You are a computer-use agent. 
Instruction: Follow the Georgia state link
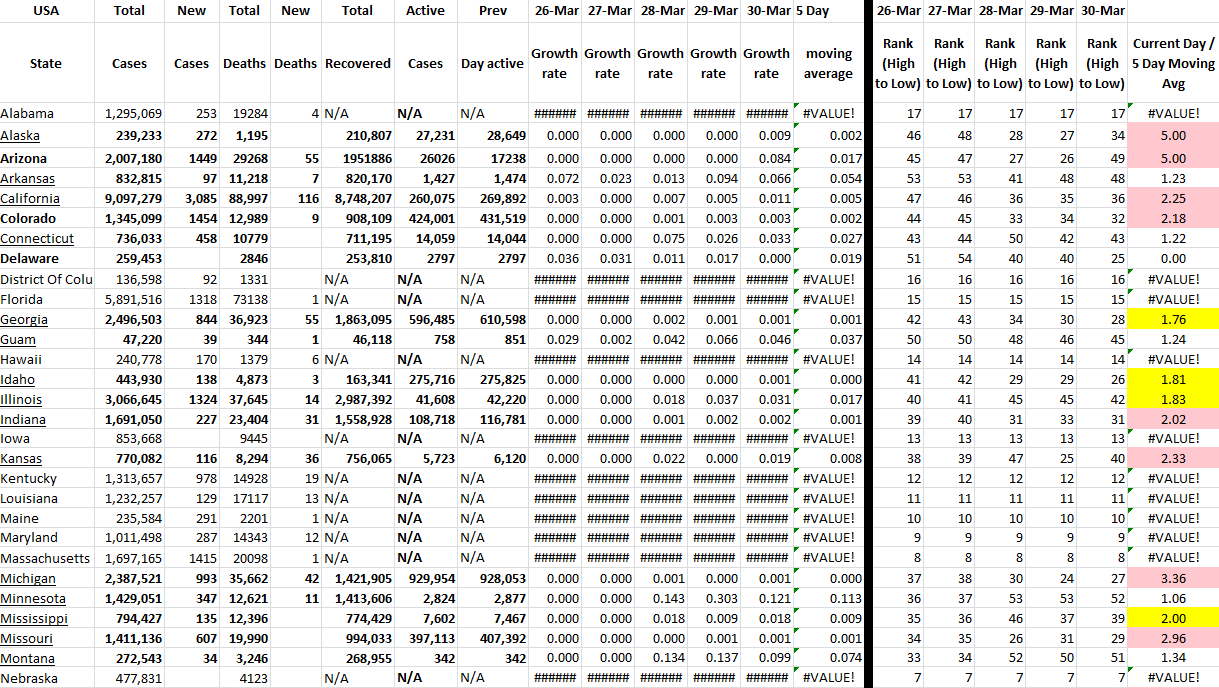tap(23, 319)
